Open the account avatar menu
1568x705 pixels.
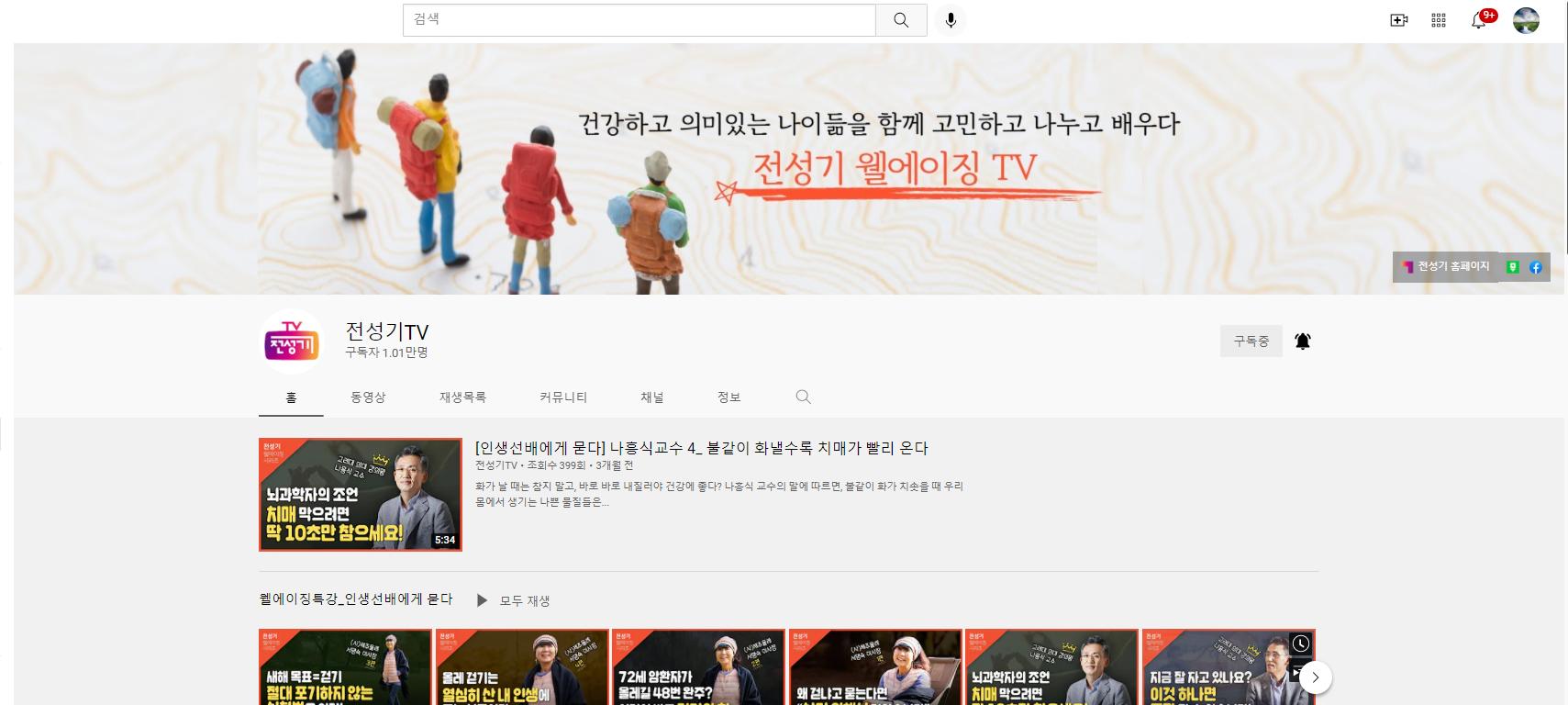click(x=1526, y=20)
